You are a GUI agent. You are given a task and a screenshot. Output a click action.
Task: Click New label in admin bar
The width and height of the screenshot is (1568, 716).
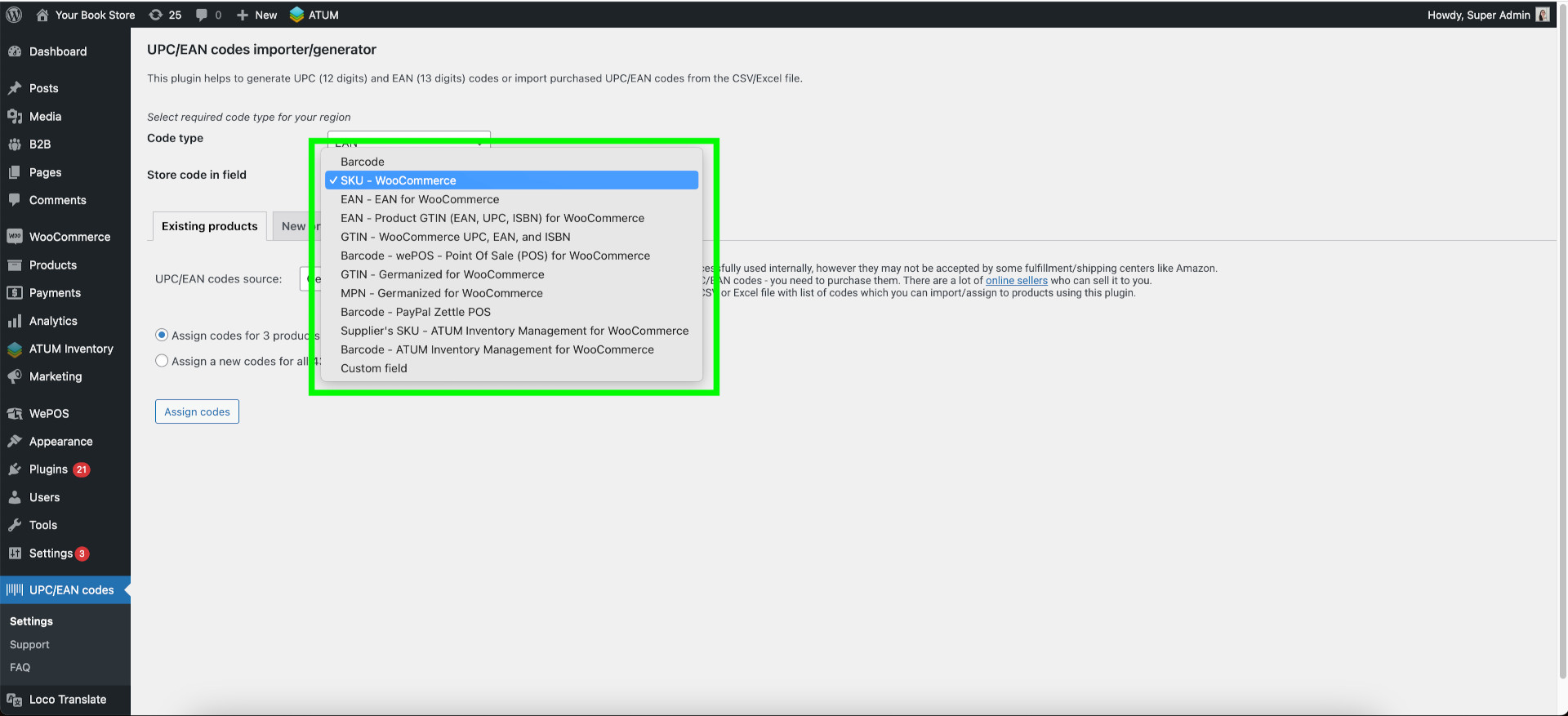[266, 15]
